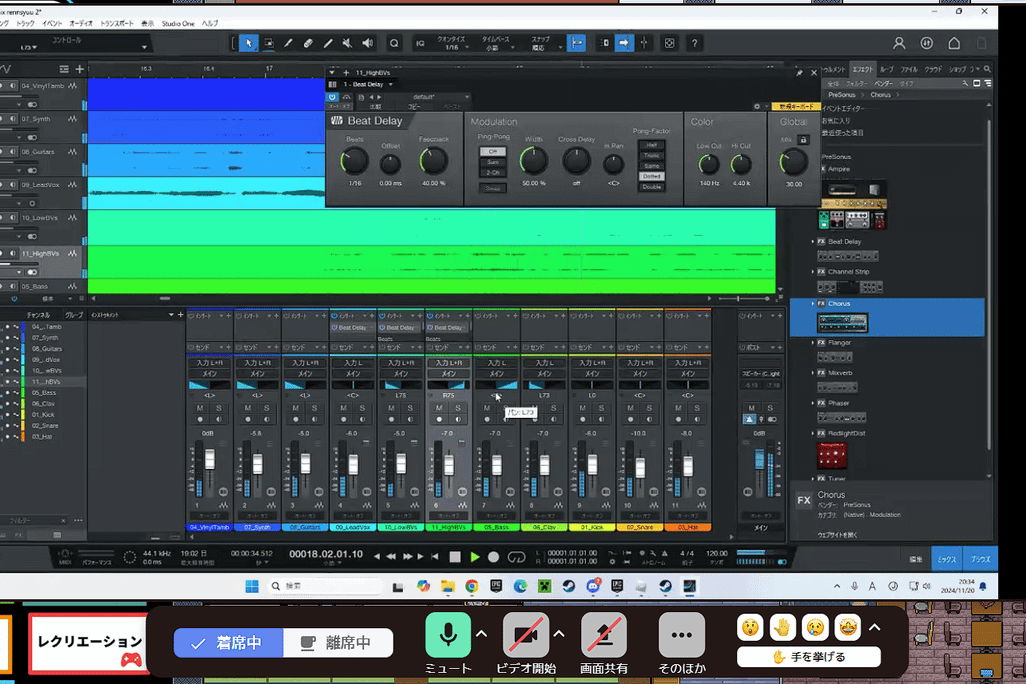
Task: Click the Mix lock icon in Global
Action: click(804, 139)
